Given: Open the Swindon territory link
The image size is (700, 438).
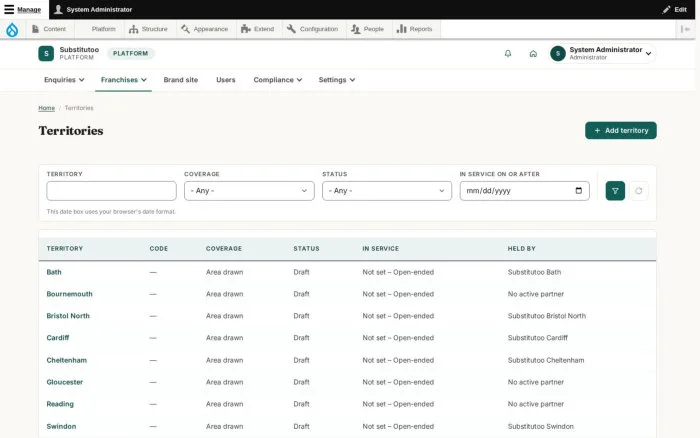Looking at the screenshot, I should click(x=61, y=426).
